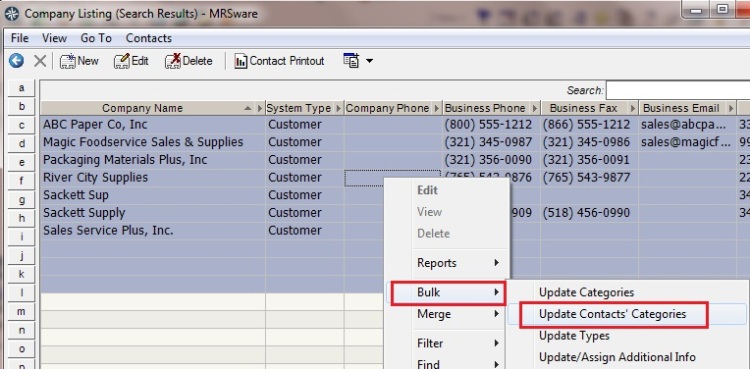This screenshot has width=750, height=369.
Task: Click the System Type column header
Action: point(299,108)
